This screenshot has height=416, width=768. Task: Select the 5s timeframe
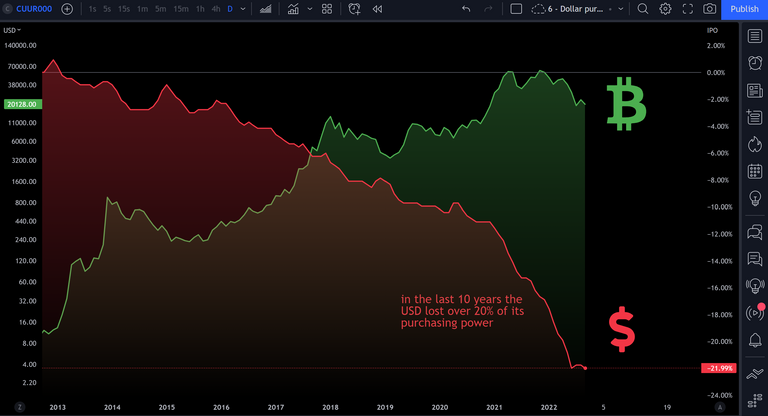tap(107, 9)
